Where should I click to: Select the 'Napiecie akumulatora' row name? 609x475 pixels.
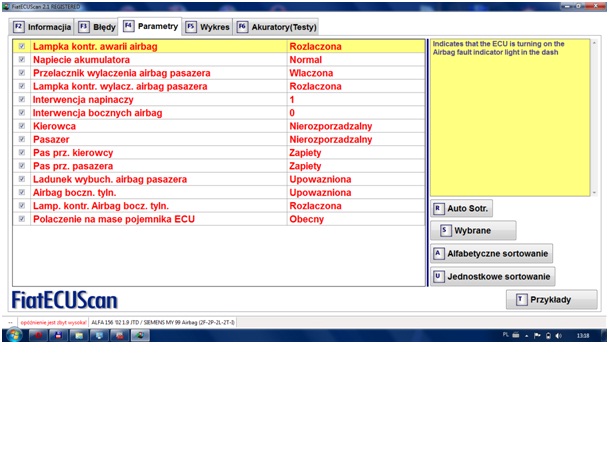(x=81, y=60)
